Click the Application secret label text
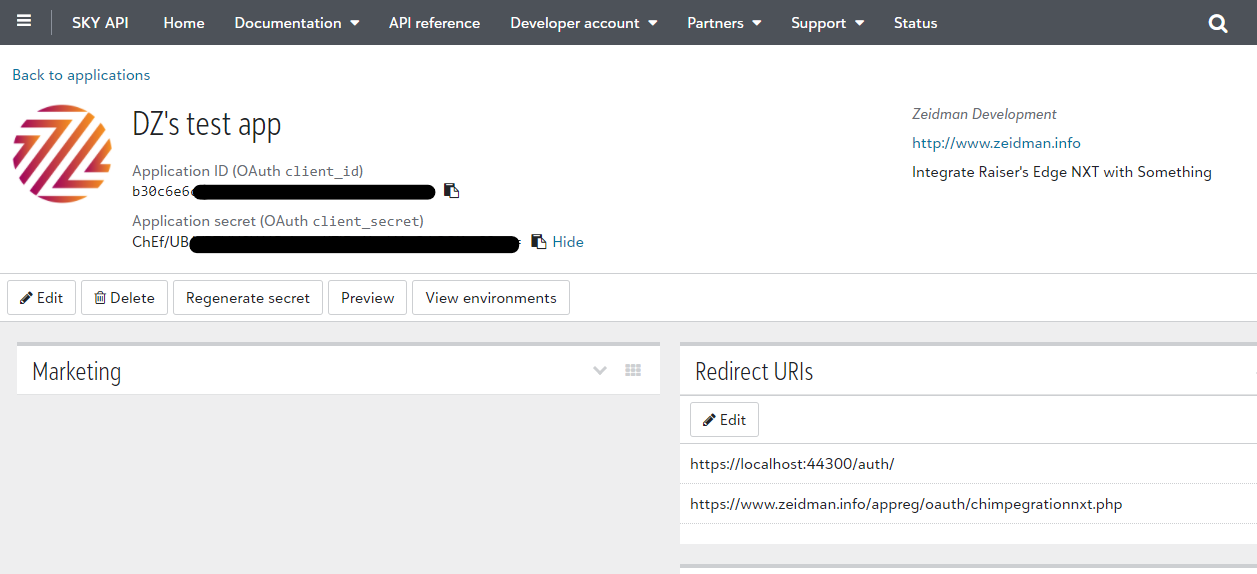This screenshot has height=574, width=1257. pos(278,221)
